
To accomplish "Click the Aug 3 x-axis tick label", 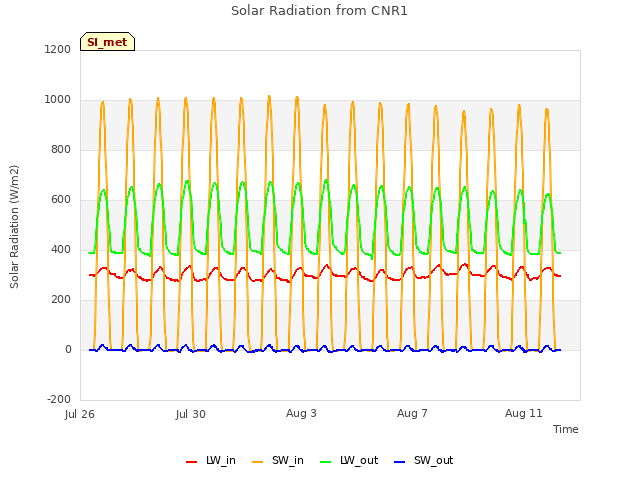I will click(301, 413).
